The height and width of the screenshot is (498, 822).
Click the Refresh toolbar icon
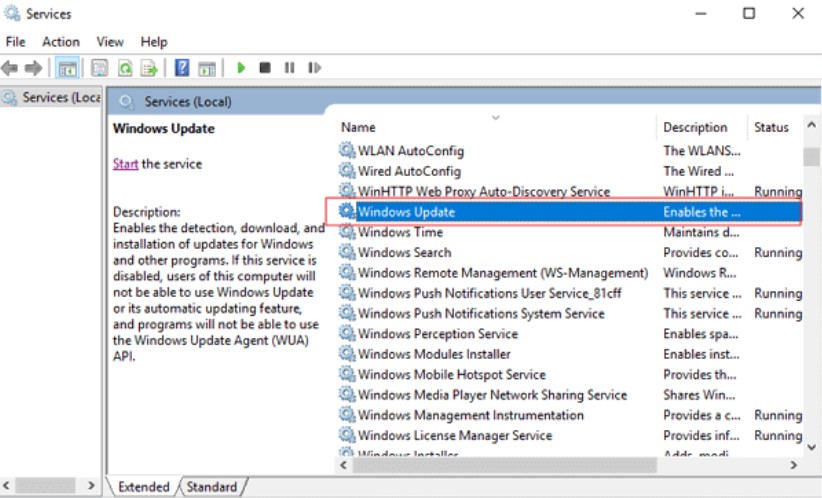click(x=125, y=68)
